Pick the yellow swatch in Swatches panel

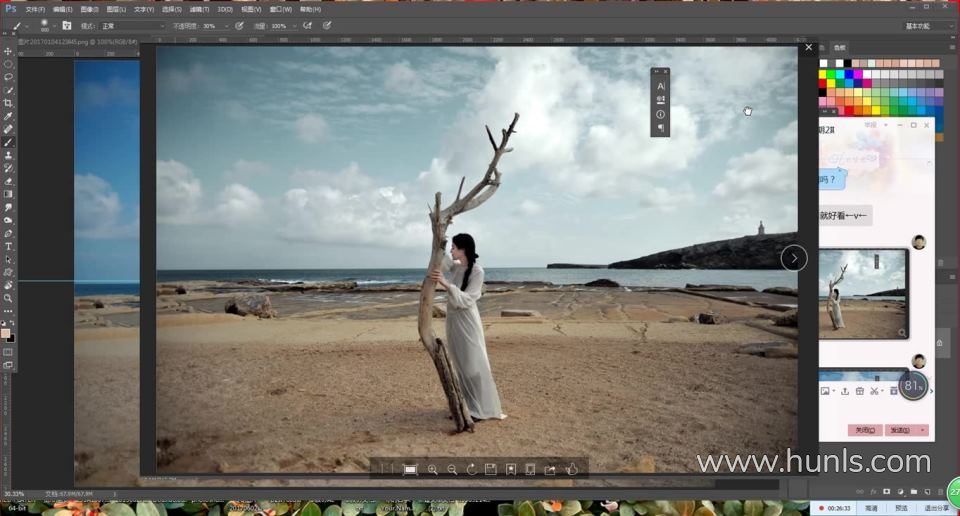[x=823, y=75]
